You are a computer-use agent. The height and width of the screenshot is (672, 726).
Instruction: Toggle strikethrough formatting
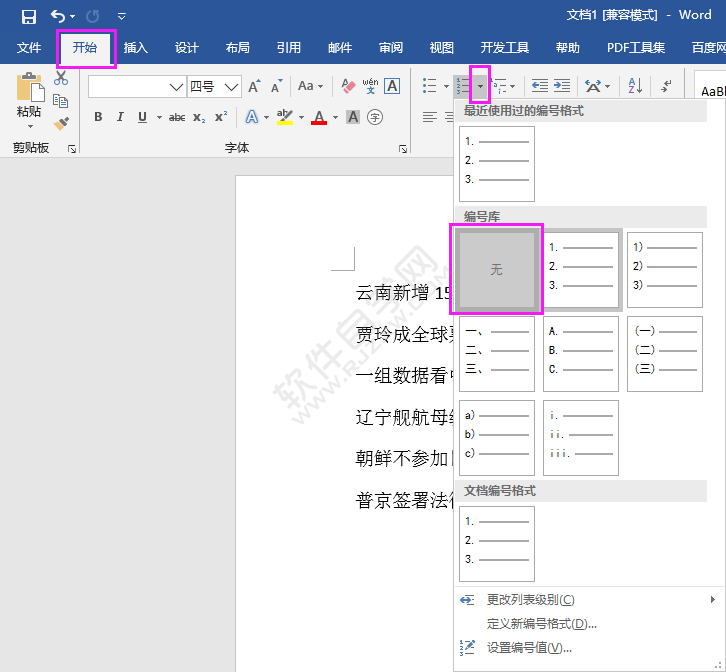click(177, 117)
